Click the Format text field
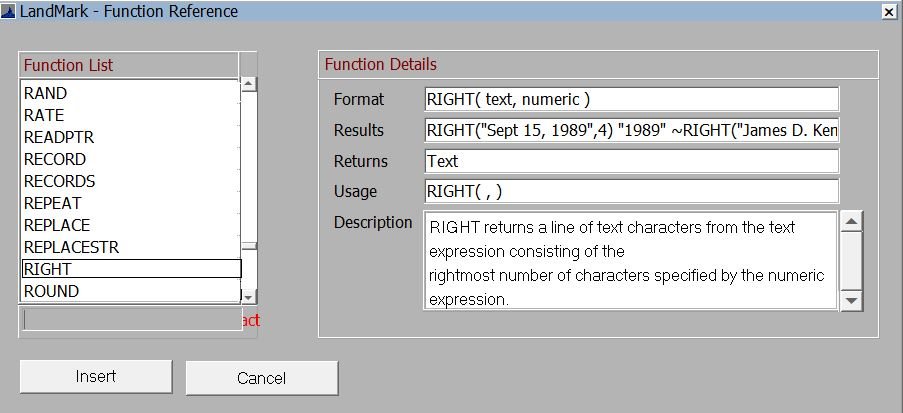Viewport: 903px width, 413px height. [631, 99]
